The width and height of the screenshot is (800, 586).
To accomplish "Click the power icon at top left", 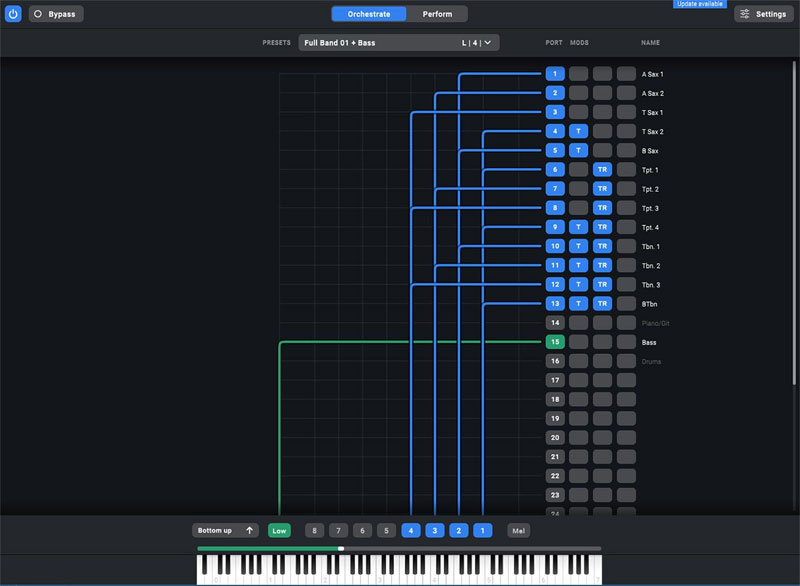I will pyautogui.click(x=13, y=14).
